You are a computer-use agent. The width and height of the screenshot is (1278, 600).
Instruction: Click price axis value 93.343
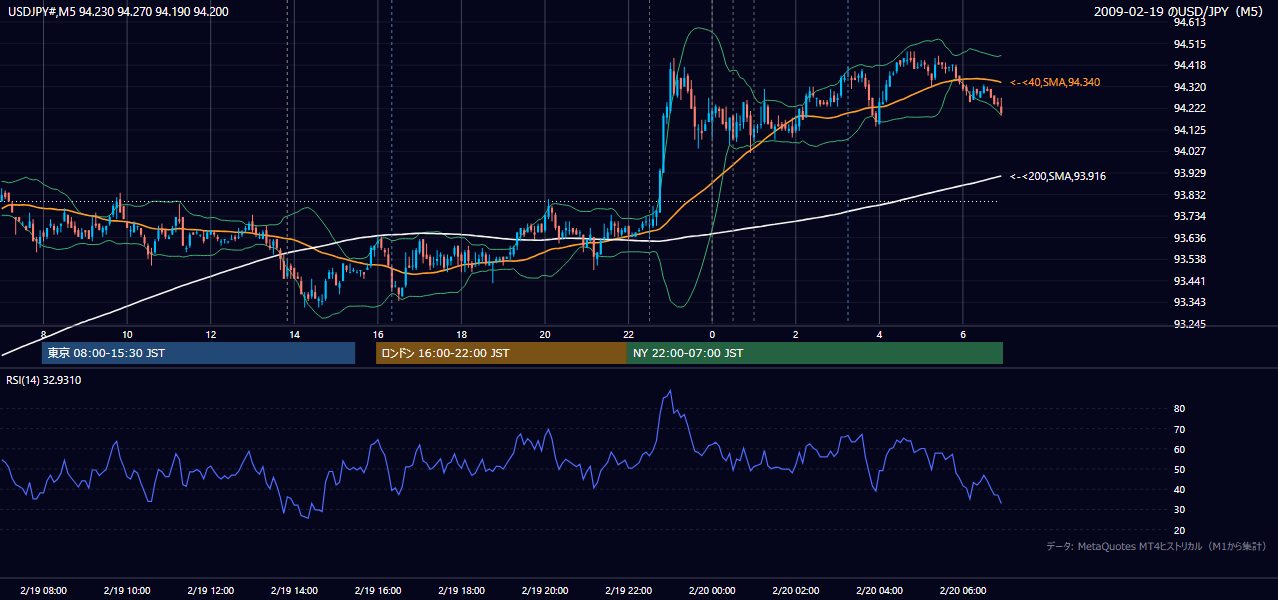(x=1189, y=302)
